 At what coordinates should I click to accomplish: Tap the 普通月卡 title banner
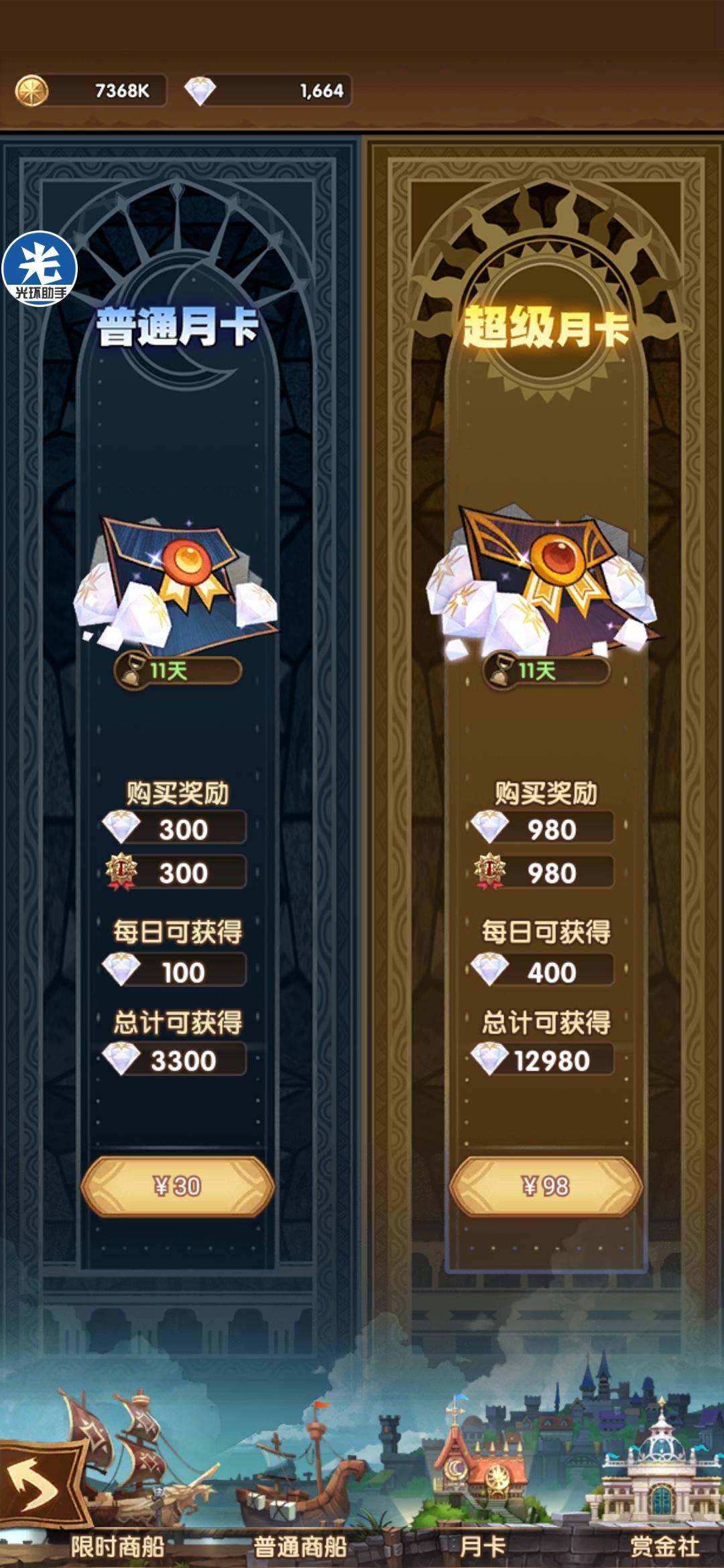coord(177,328)
